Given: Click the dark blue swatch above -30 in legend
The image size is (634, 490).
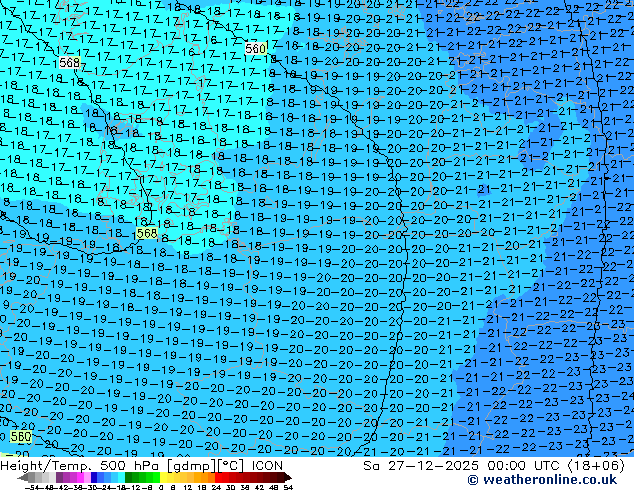Looking at the screenshot, I should (94, 477).
